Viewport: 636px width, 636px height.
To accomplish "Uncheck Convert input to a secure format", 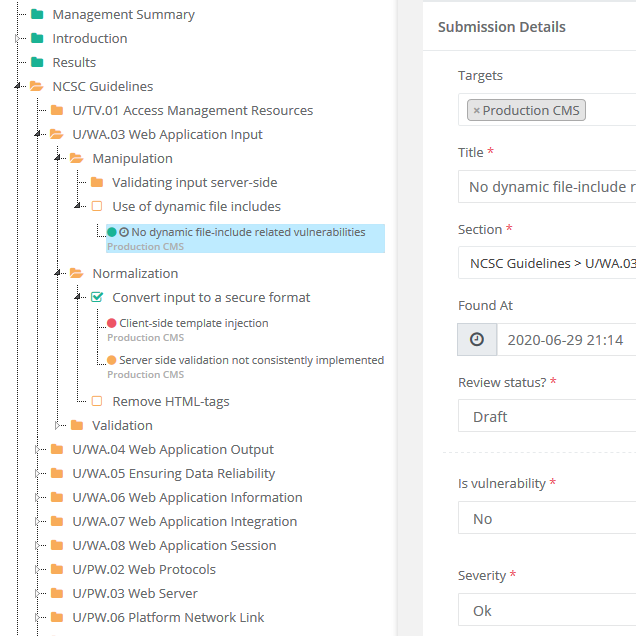I will click(x=97, y=297).
